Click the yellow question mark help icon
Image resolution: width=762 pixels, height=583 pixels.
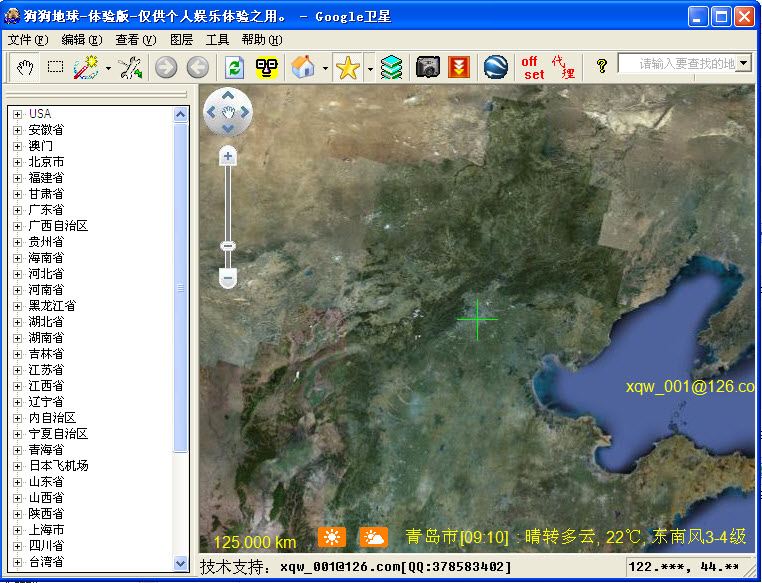[601, 66]
